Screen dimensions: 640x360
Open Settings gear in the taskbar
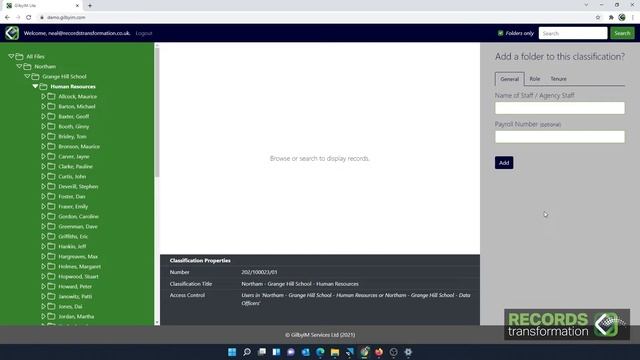click(408, 352)
